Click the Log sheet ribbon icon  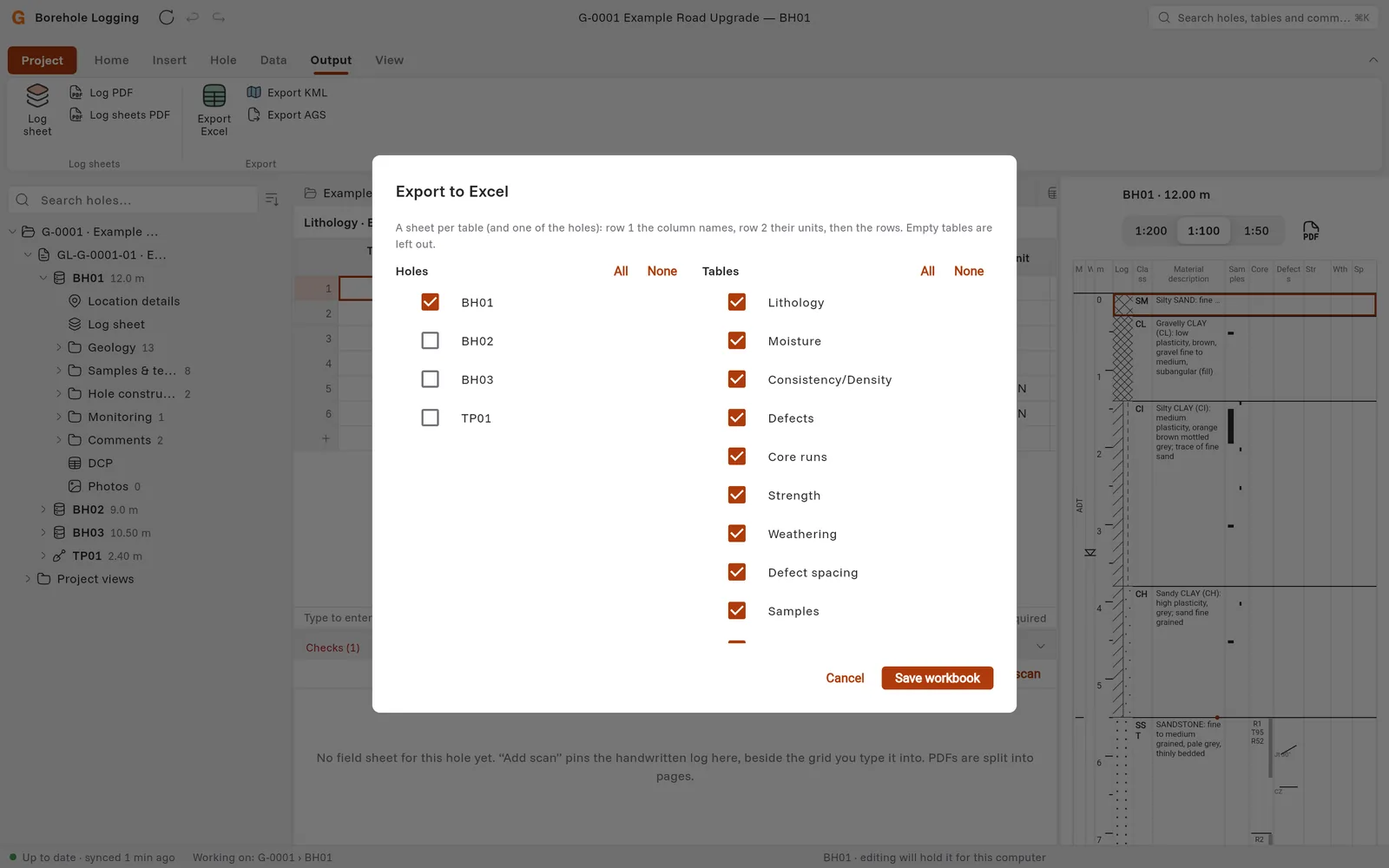coord(37,95)
